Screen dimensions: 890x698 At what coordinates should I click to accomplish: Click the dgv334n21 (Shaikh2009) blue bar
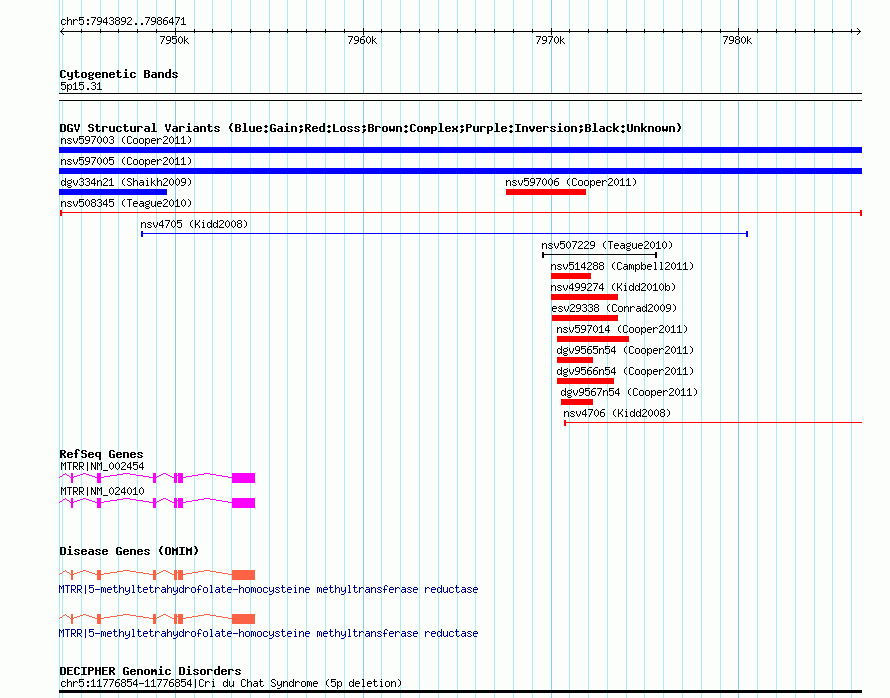tap(112, 192)
